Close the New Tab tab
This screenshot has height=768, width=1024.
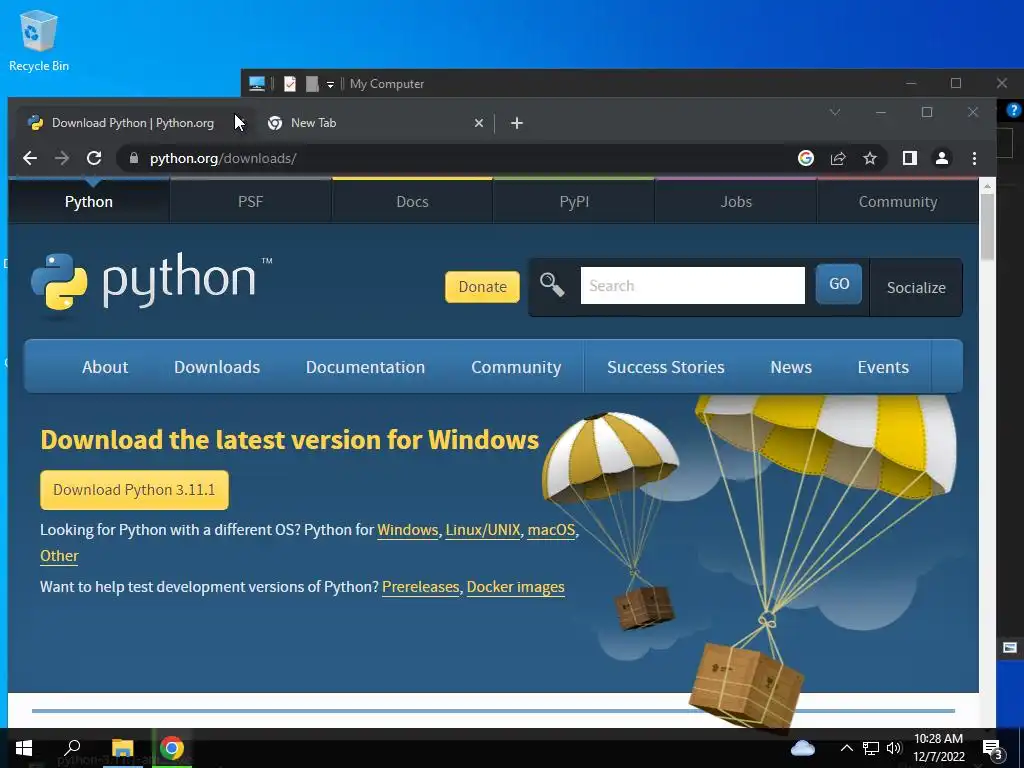[x=479, y=123]
